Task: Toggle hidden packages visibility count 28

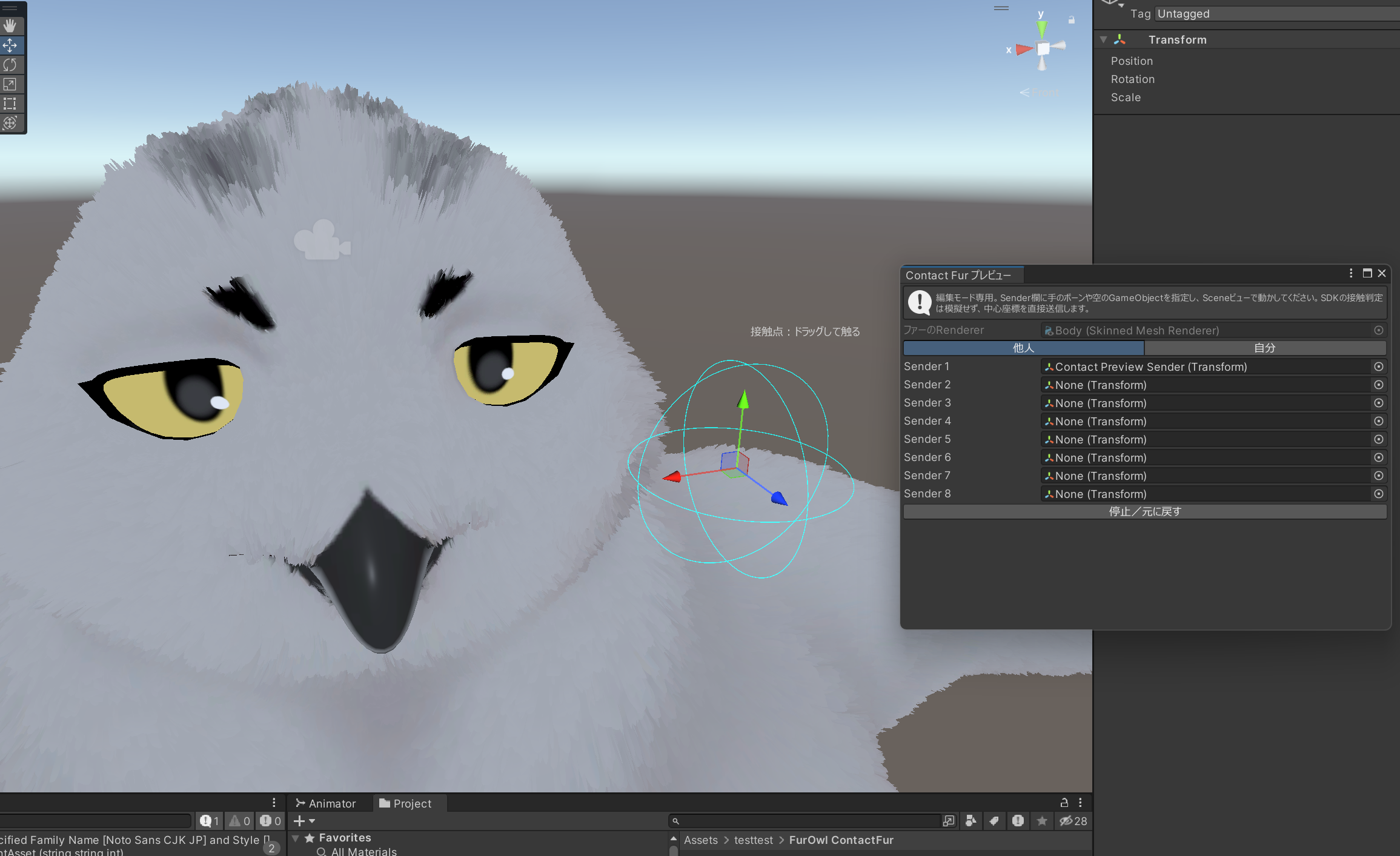Action: pyautogui.click(x=1073, y=821)
